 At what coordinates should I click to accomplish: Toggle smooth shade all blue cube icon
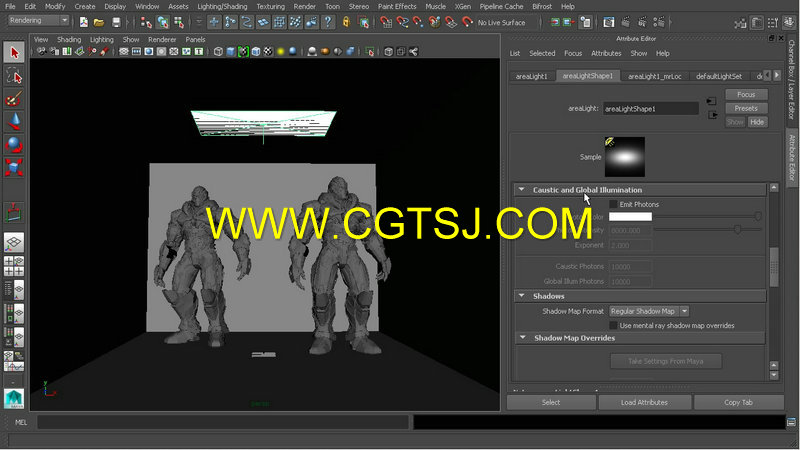(231, 52)
